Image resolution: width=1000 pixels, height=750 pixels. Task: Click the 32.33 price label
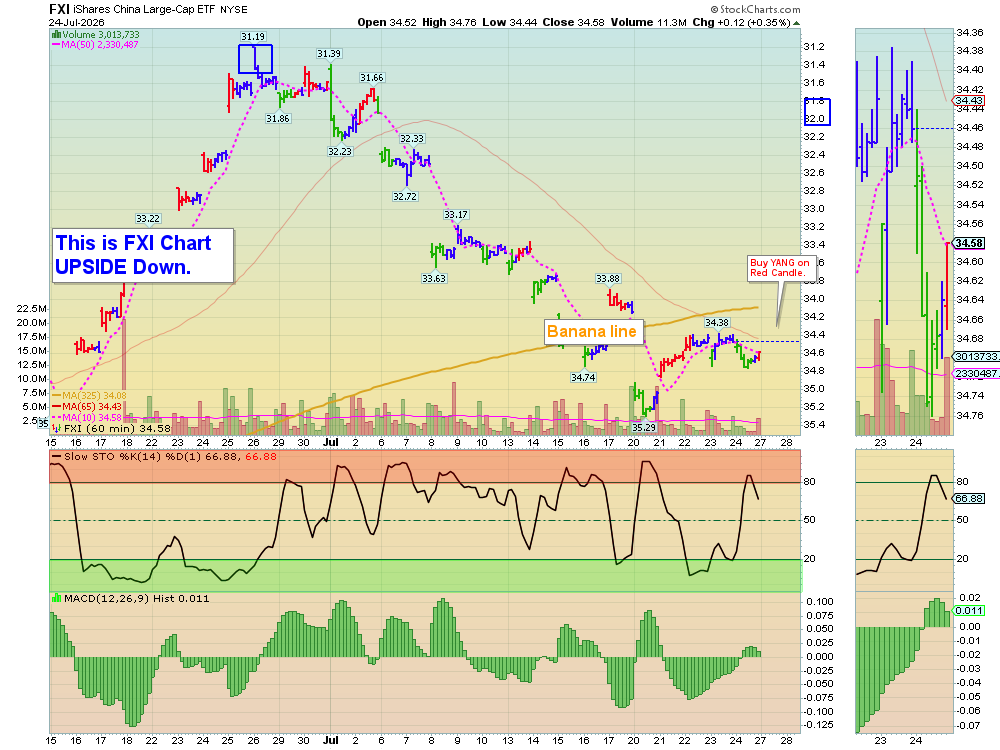tap(412, 138)
